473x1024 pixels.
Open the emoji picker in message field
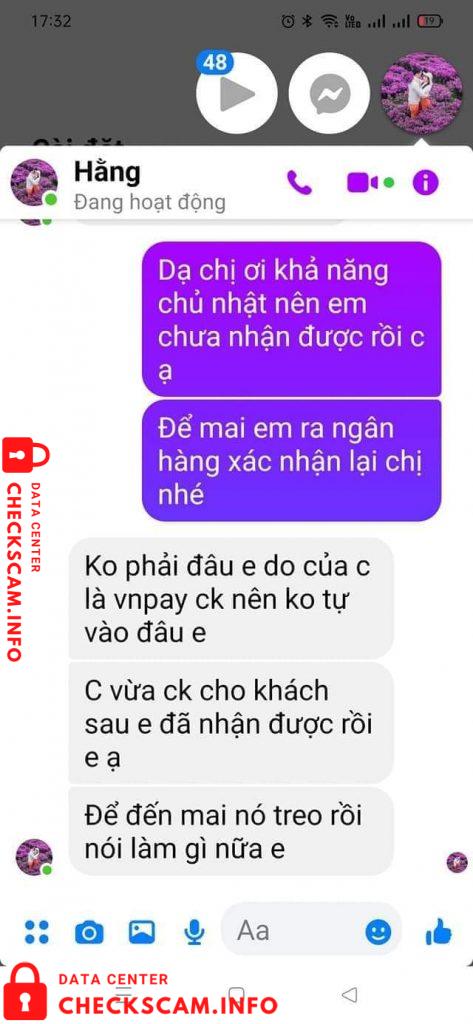(378, 932)
